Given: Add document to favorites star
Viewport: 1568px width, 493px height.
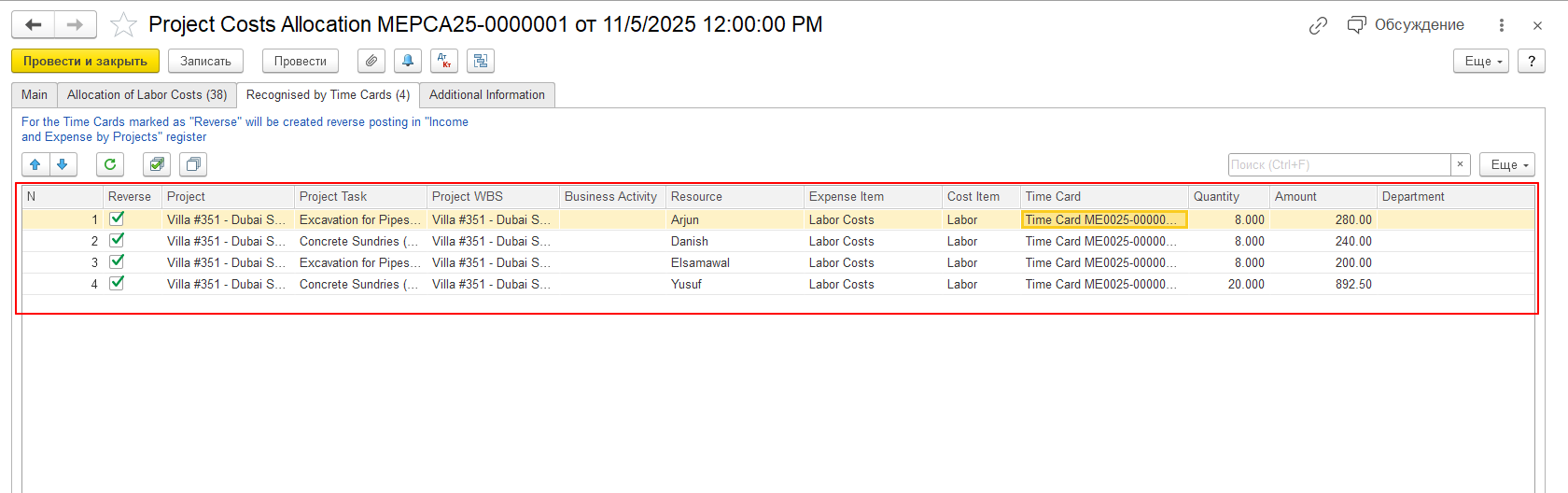Looking at the screenshot, I should 123,25.
